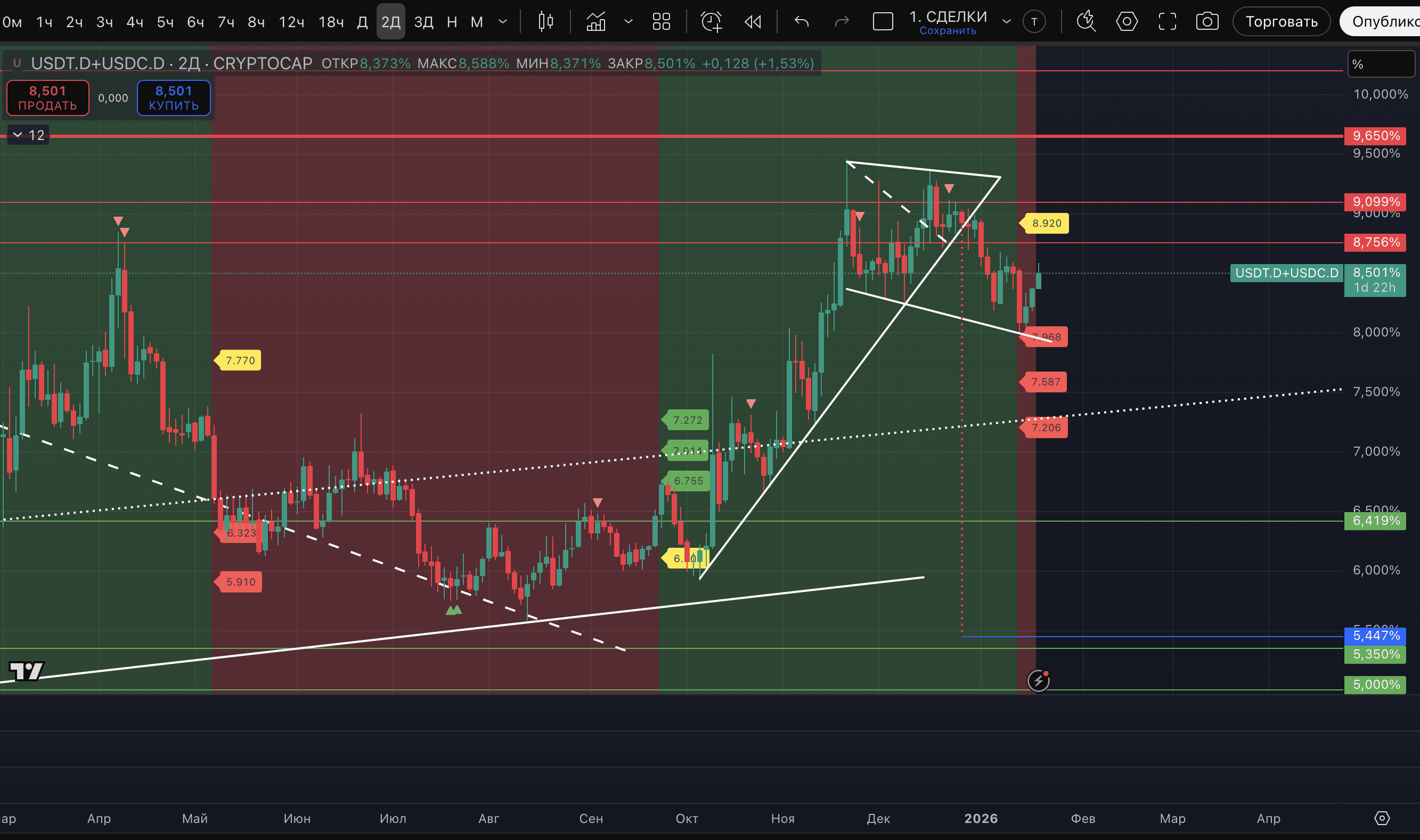This screenshot has width=1420, height=840.
Task: Expand the indicators favorites dropdown arrow
Action: [628, 21]
